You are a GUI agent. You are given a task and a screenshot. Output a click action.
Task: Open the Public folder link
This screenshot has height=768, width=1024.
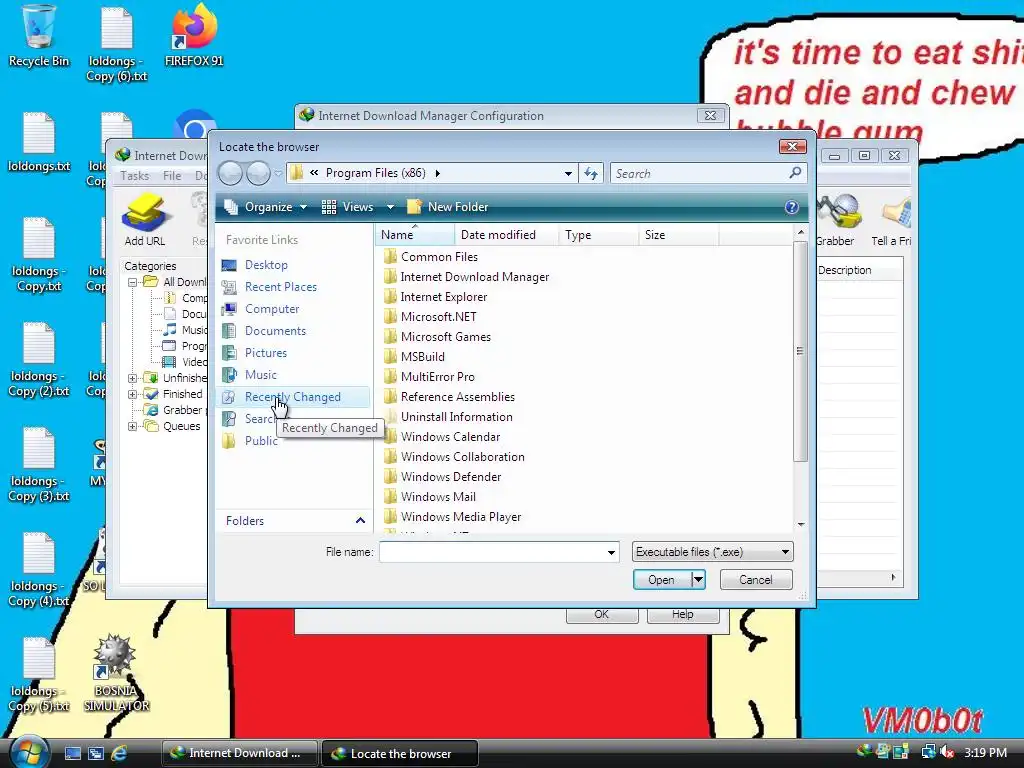pyautogui.click(x=261, y=441)
